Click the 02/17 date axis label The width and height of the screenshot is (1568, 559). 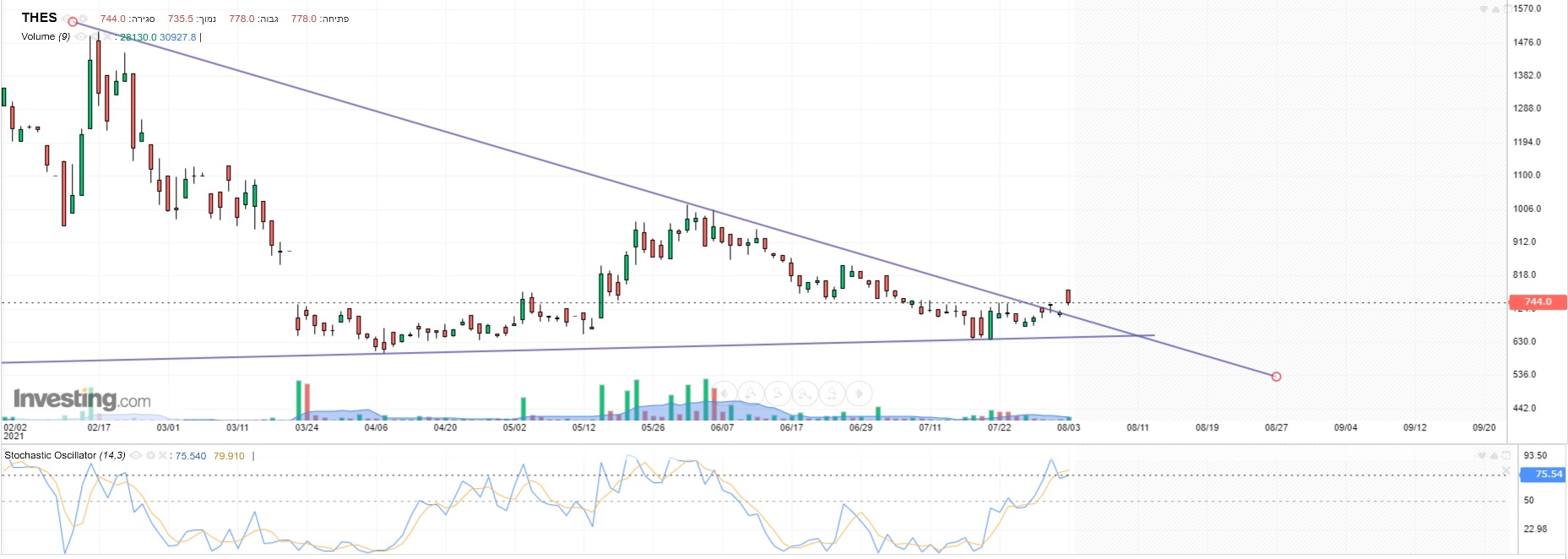point(99,427)
